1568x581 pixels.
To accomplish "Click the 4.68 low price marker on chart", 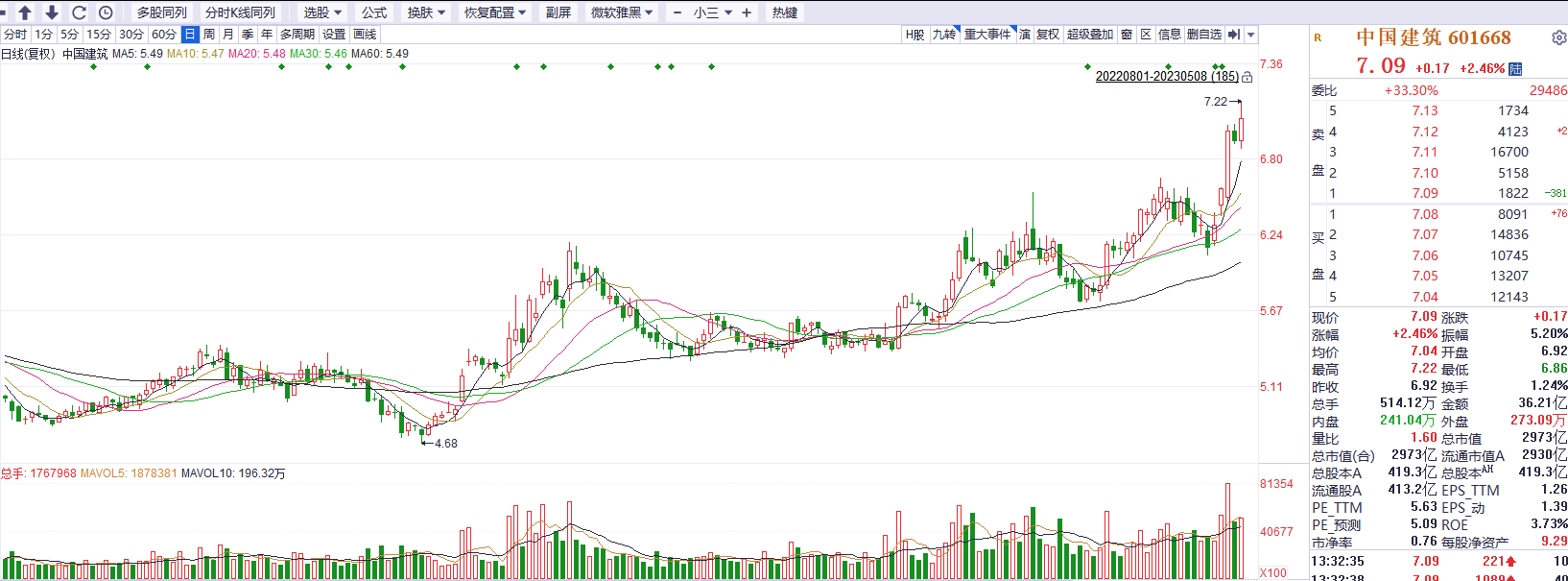I will [446, 444].
